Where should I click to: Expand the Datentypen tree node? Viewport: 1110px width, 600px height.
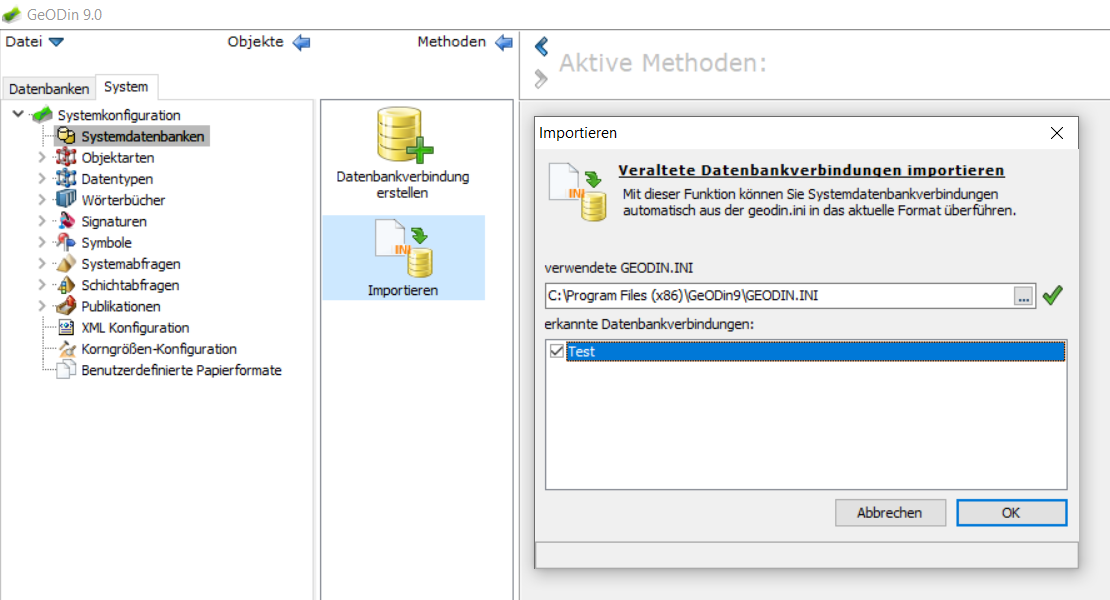point(42,178)
